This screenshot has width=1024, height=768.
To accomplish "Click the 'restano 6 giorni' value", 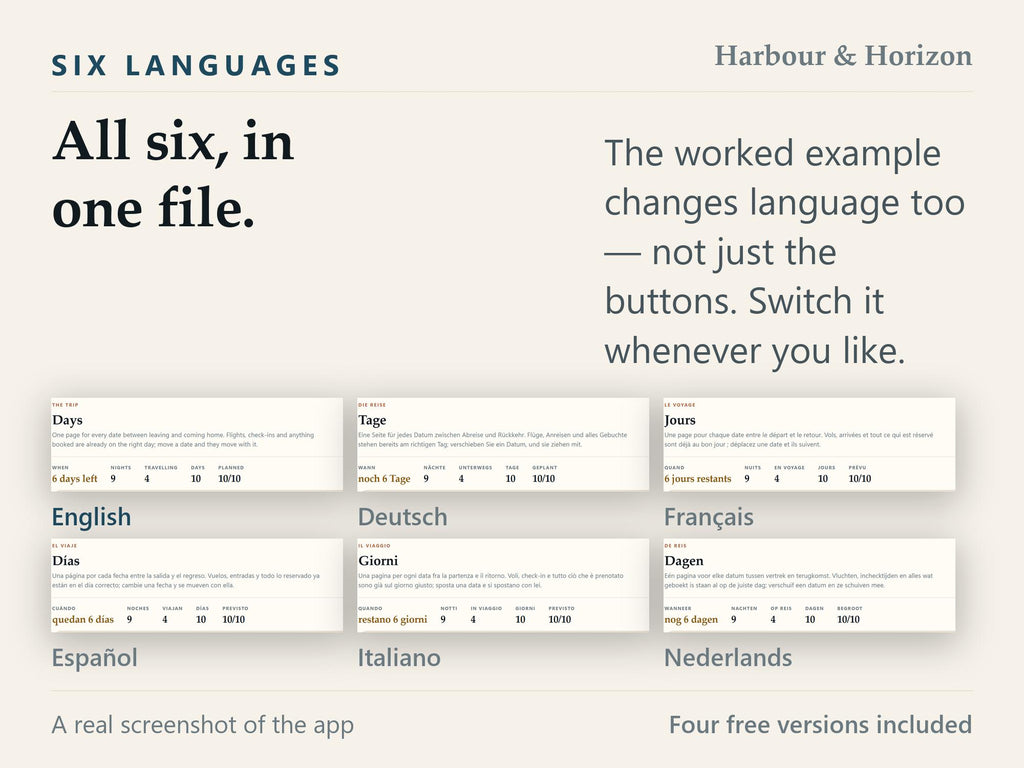I will [x=392, y=620].
